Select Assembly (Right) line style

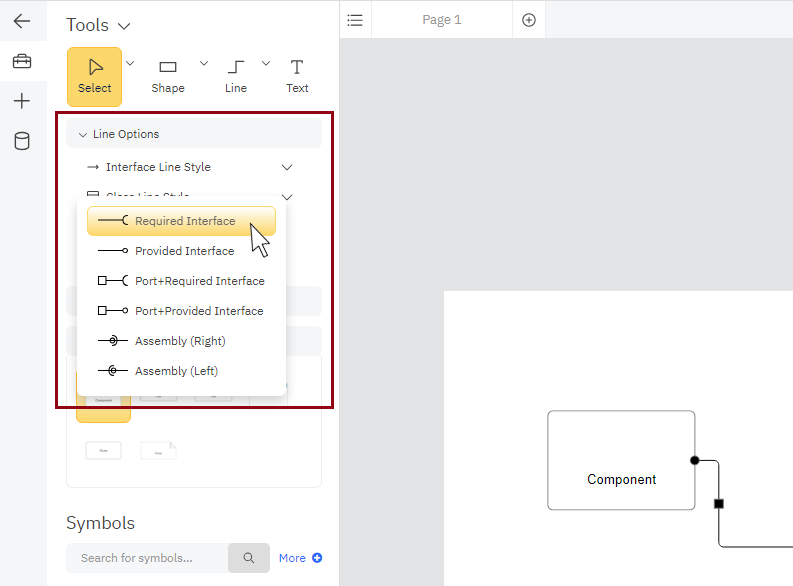(x=181, y=341)
